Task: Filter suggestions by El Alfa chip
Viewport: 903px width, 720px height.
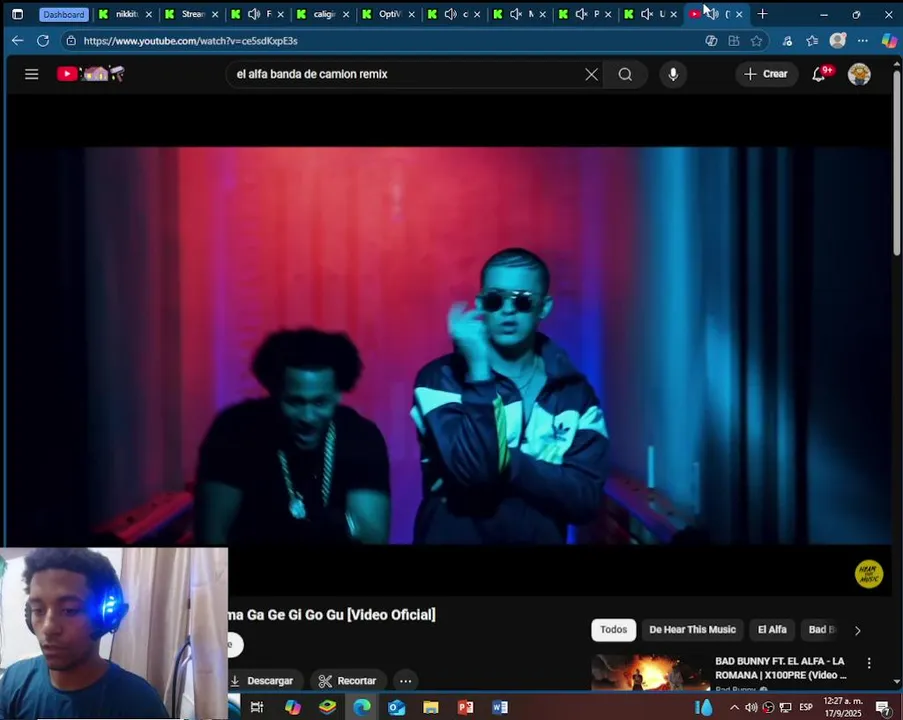Action: click(x=772, y=630)
